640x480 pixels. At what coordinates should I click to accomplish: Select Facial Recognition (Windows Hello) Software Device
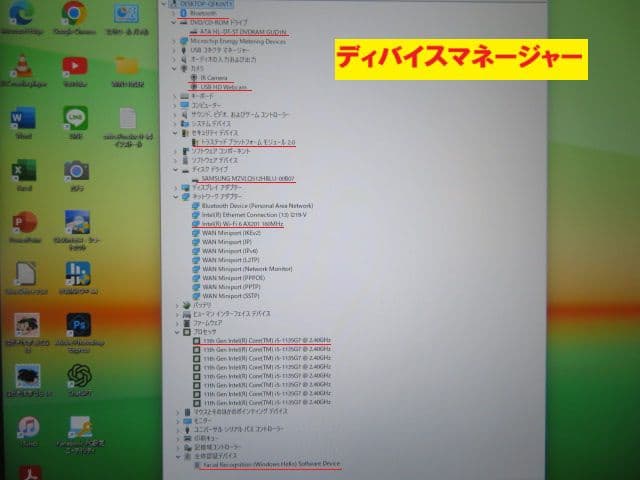coord(267,464)
